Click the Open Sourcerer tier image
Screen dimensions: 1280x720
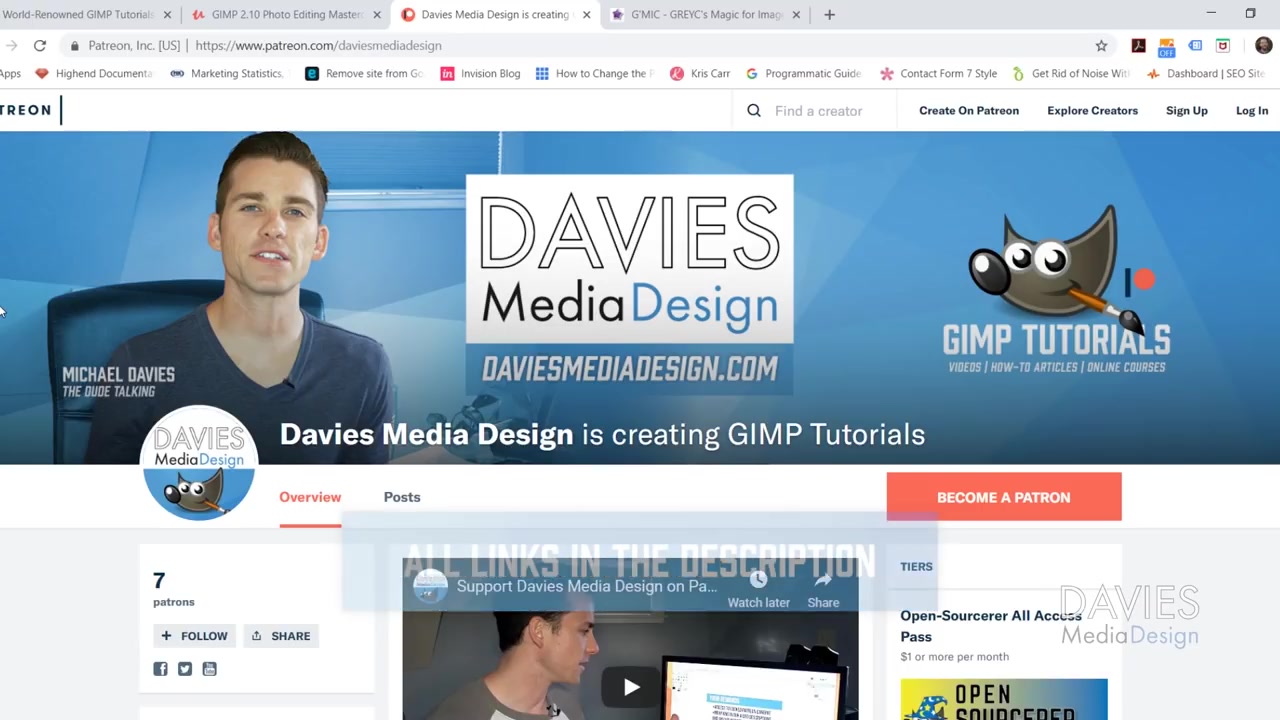coord(1004,699)
